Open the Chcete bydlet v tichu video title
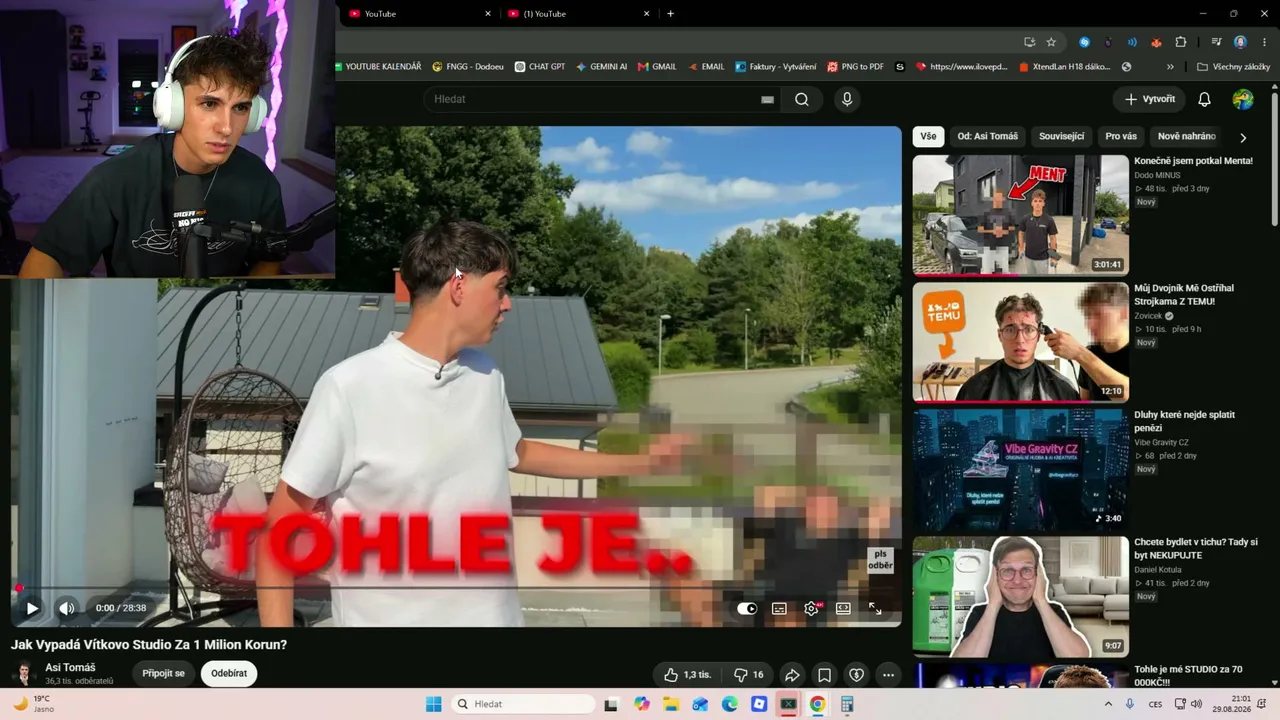Screen dimensions: 1280x720 pyautogui.click(x=1196, y=548)
